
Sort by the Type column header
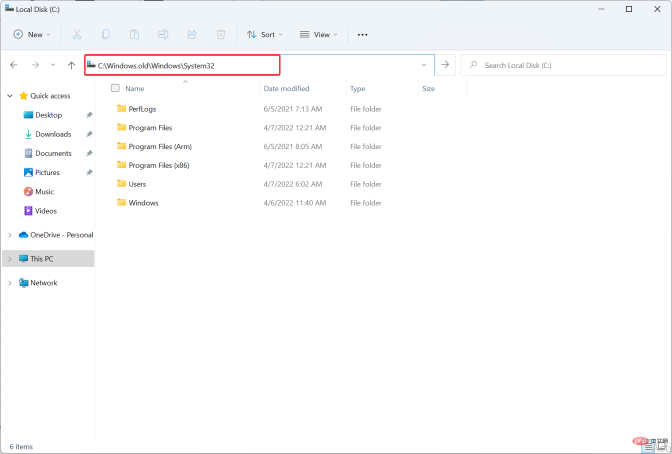click(x=357, y=88)
